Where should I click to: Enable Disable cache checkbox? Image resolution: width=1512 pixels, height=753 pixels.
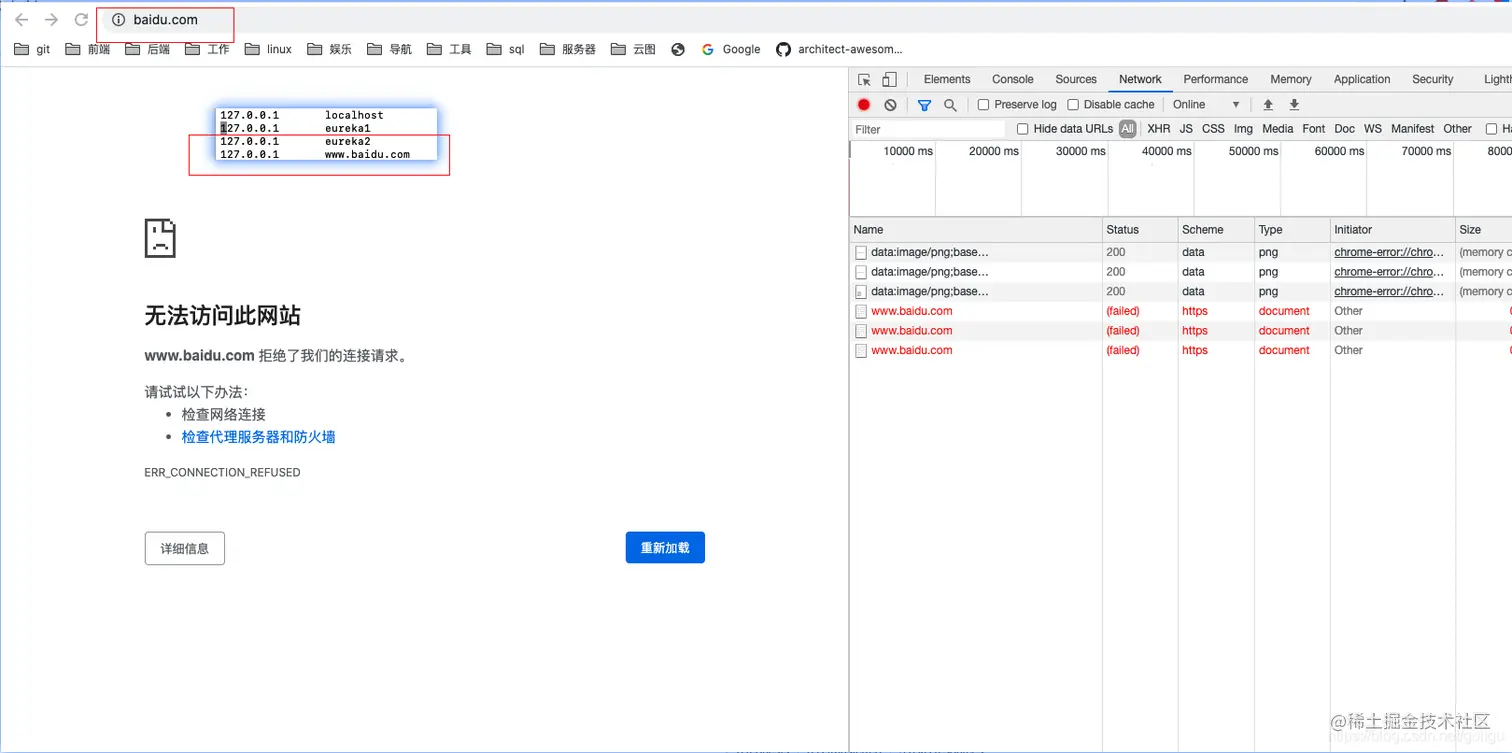pyautogui.click(x=1073, y=104)
